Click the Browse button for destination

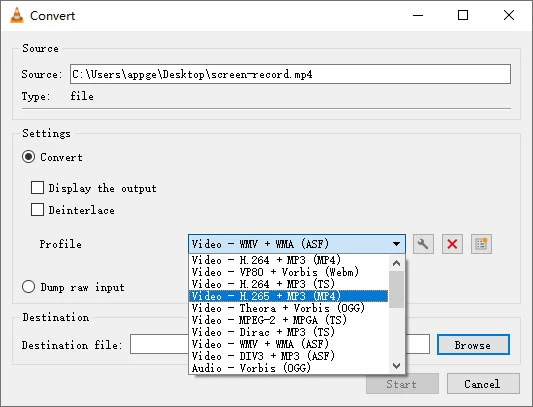pos(473,345)
